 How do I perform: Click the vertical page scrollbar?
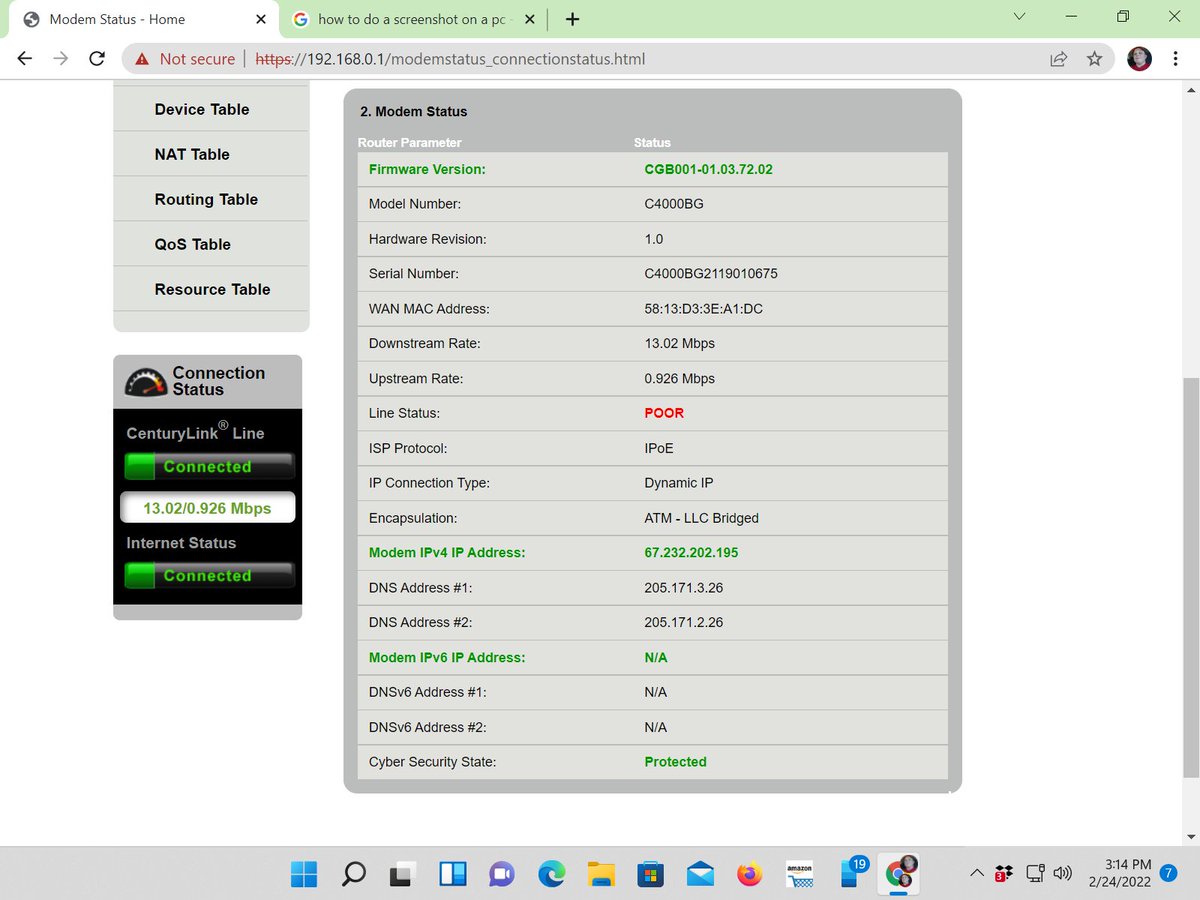pyautogui.click(x=1191, y=577)
